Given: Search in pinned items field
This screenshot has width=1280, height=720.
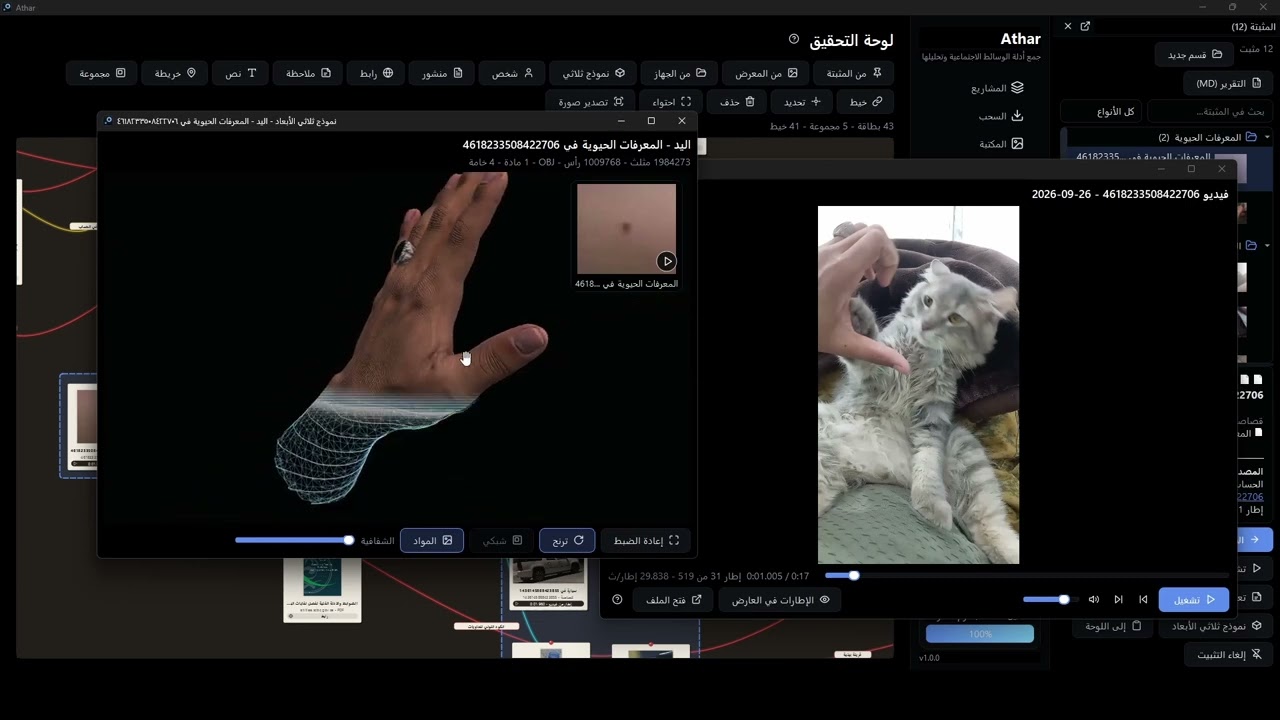Looking at the screenshot, I should pos(1209,111).
